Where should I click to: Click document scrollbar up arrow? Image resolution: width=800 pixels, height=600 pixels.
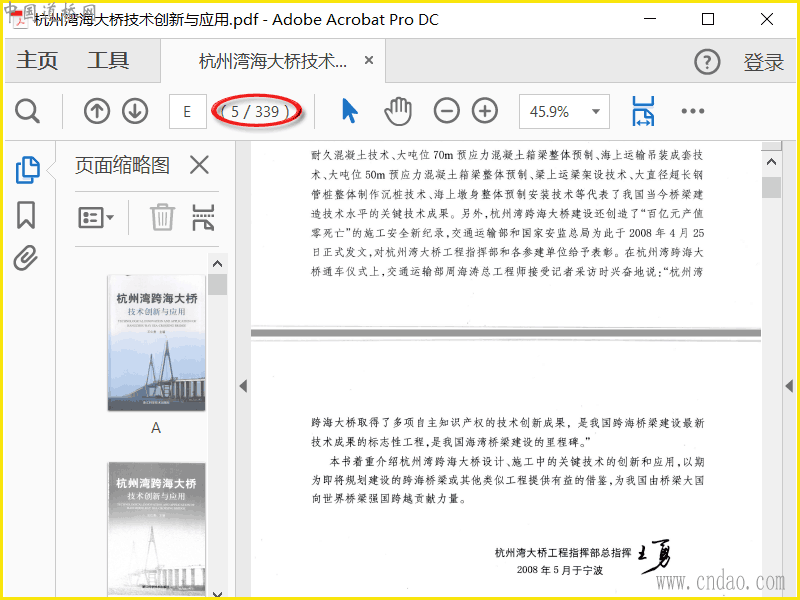(x=771, y=162)
